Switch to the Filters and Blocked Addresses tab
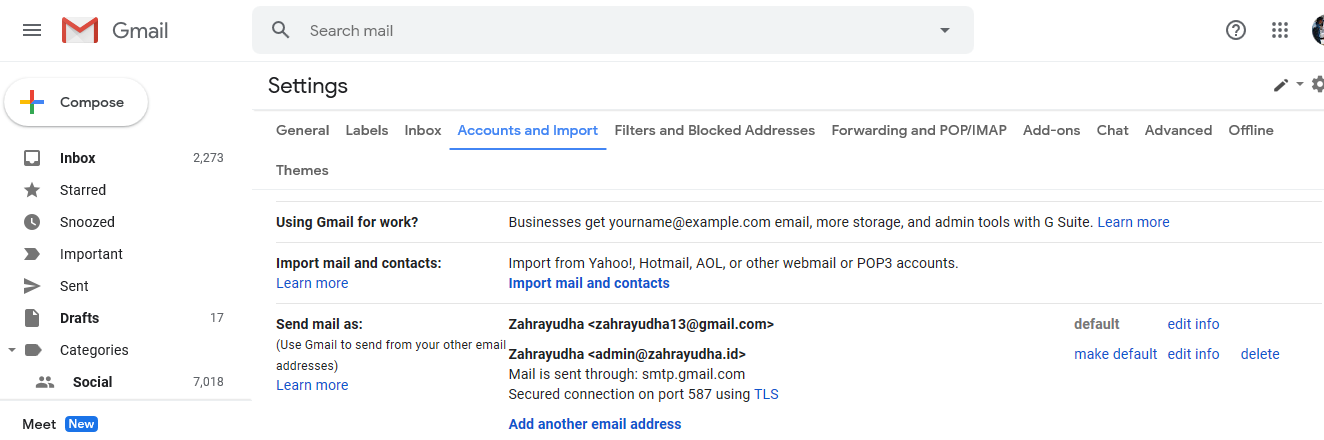Image resolution: width=1324 pixels, height=440 pixels. [715, 130]
